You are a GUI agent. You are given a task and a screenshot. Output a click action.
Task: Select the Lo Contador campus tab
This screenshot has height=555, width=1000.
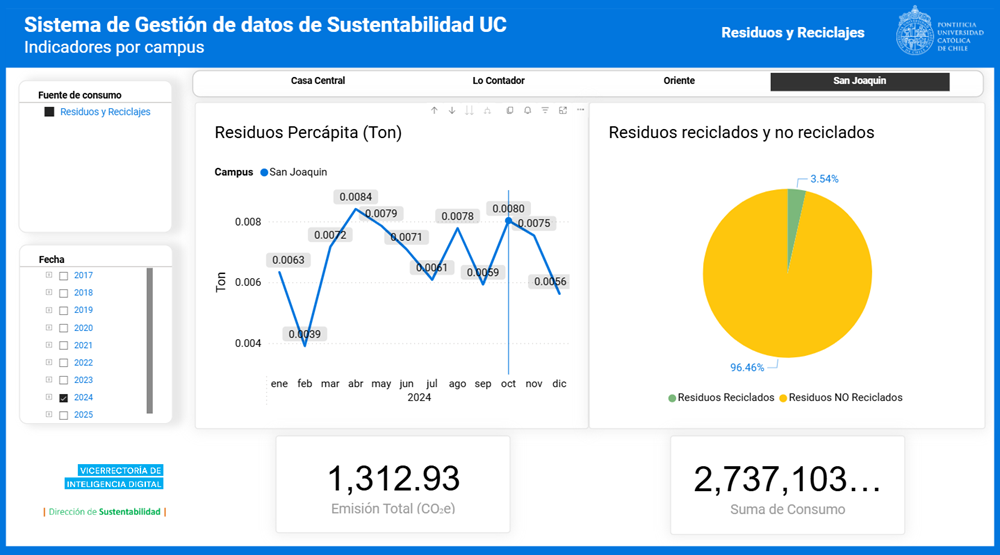tap(498, 81)
